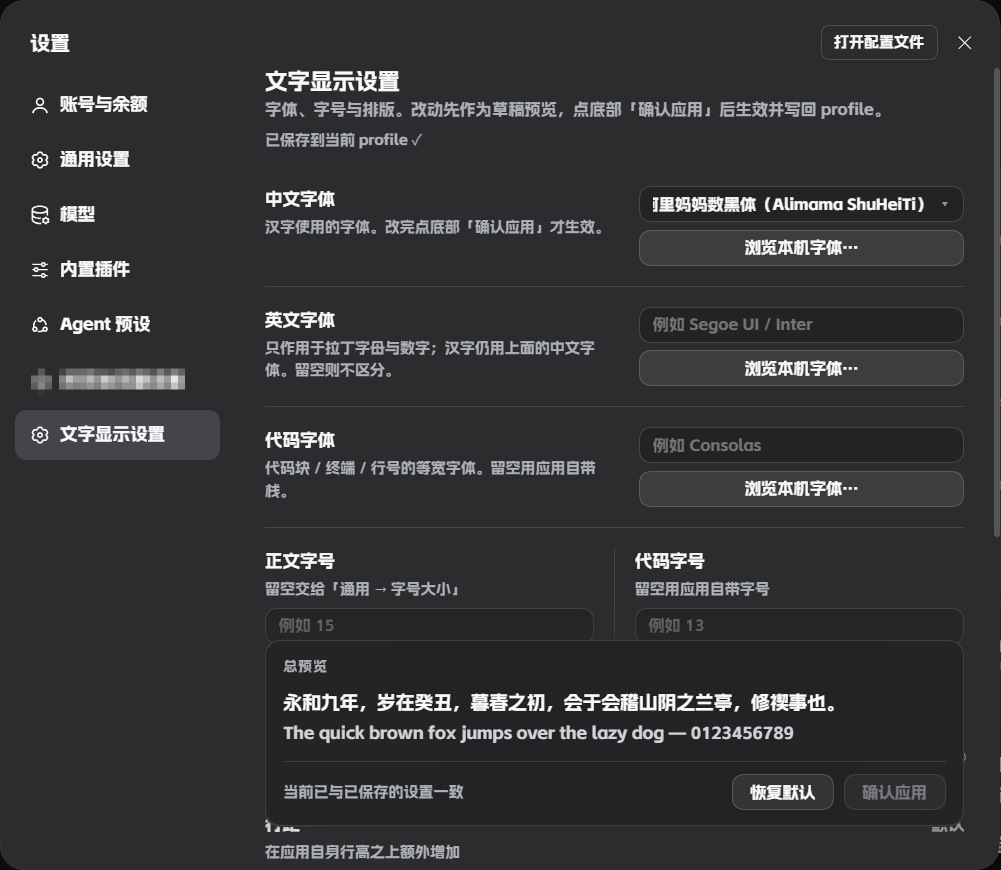This screenshot has height=870, width=1001.
Task: Go to 通用设置 in the sidebar
Action: 117,160
